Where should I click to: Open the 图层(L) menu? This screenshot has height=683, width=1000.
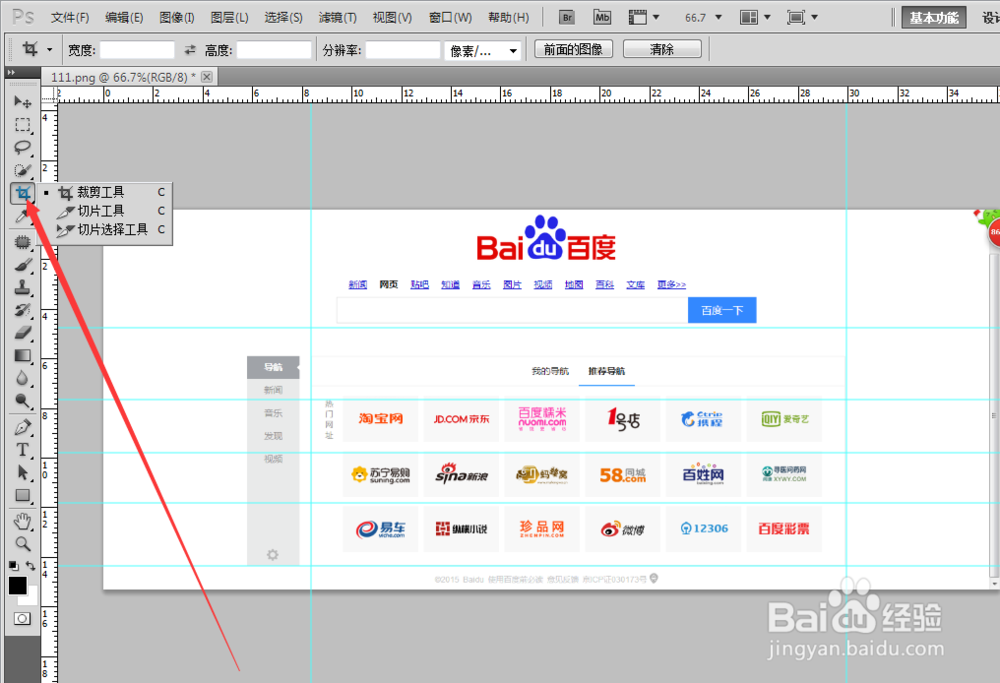coord(230,18)
